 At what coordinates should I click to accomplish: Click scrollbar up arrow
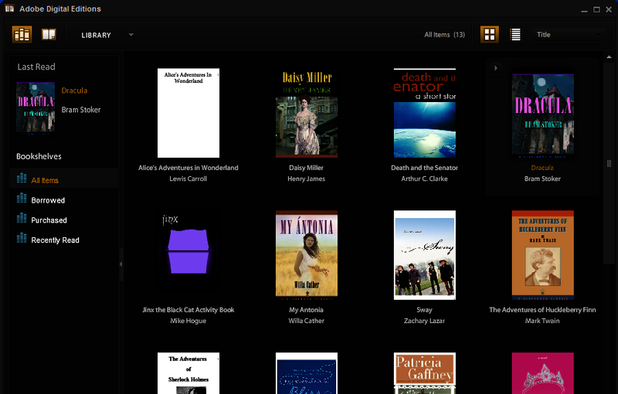pyautogui.click(x=609, y=57)
